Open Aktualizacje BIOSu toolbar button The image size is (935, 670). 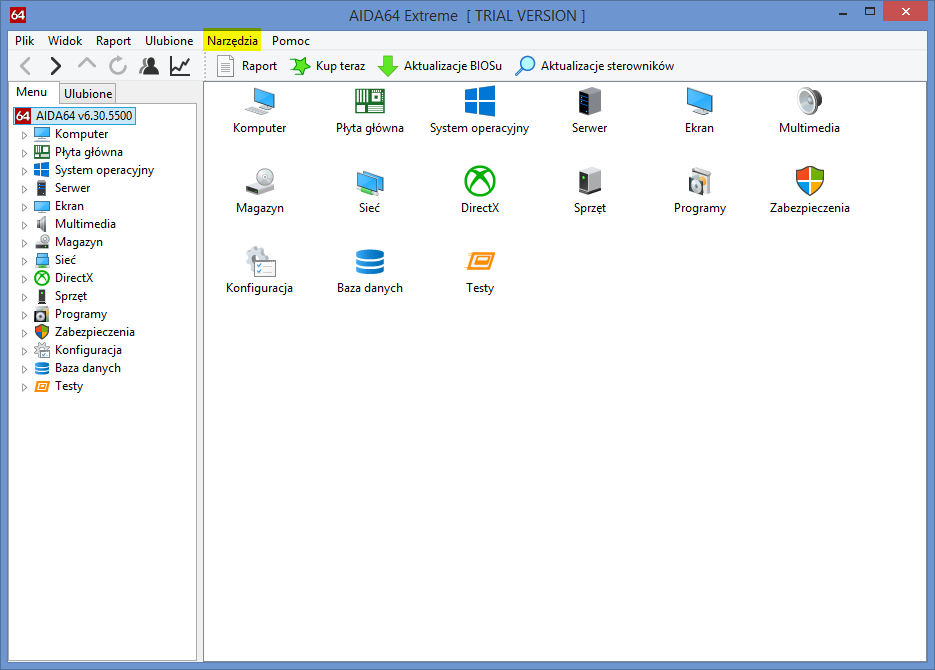(440, 66)
